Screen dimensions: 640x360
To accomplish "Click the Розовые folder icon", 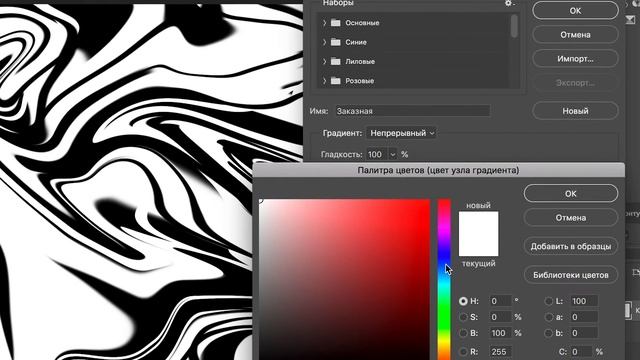I will (x=336, y=81).
